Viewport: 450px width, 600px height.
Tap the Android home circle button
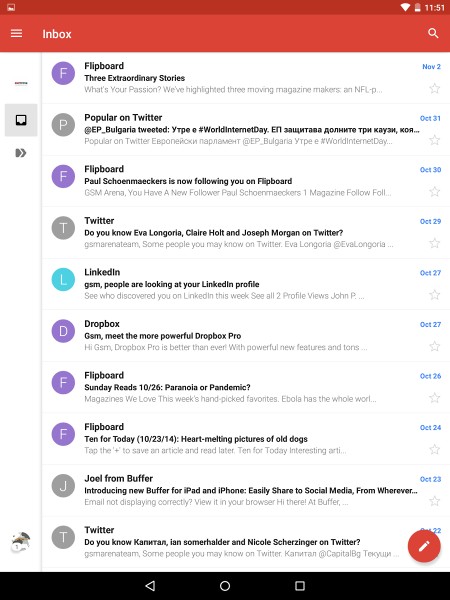pyautogui.click(x=225, y=585)
